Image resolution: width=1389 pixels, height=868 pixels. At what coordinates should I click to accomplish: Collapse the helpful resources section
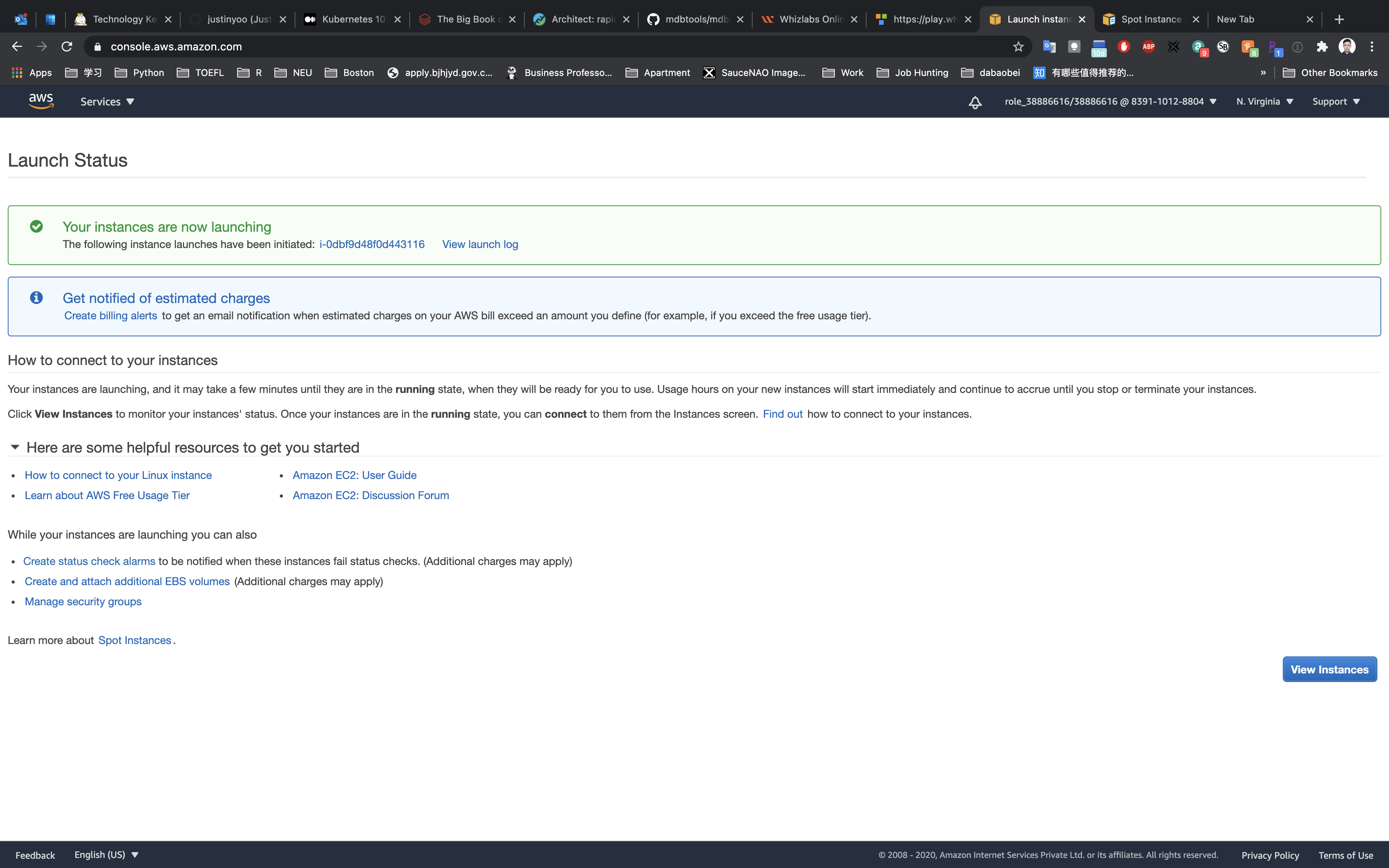[x=15, y=447]
